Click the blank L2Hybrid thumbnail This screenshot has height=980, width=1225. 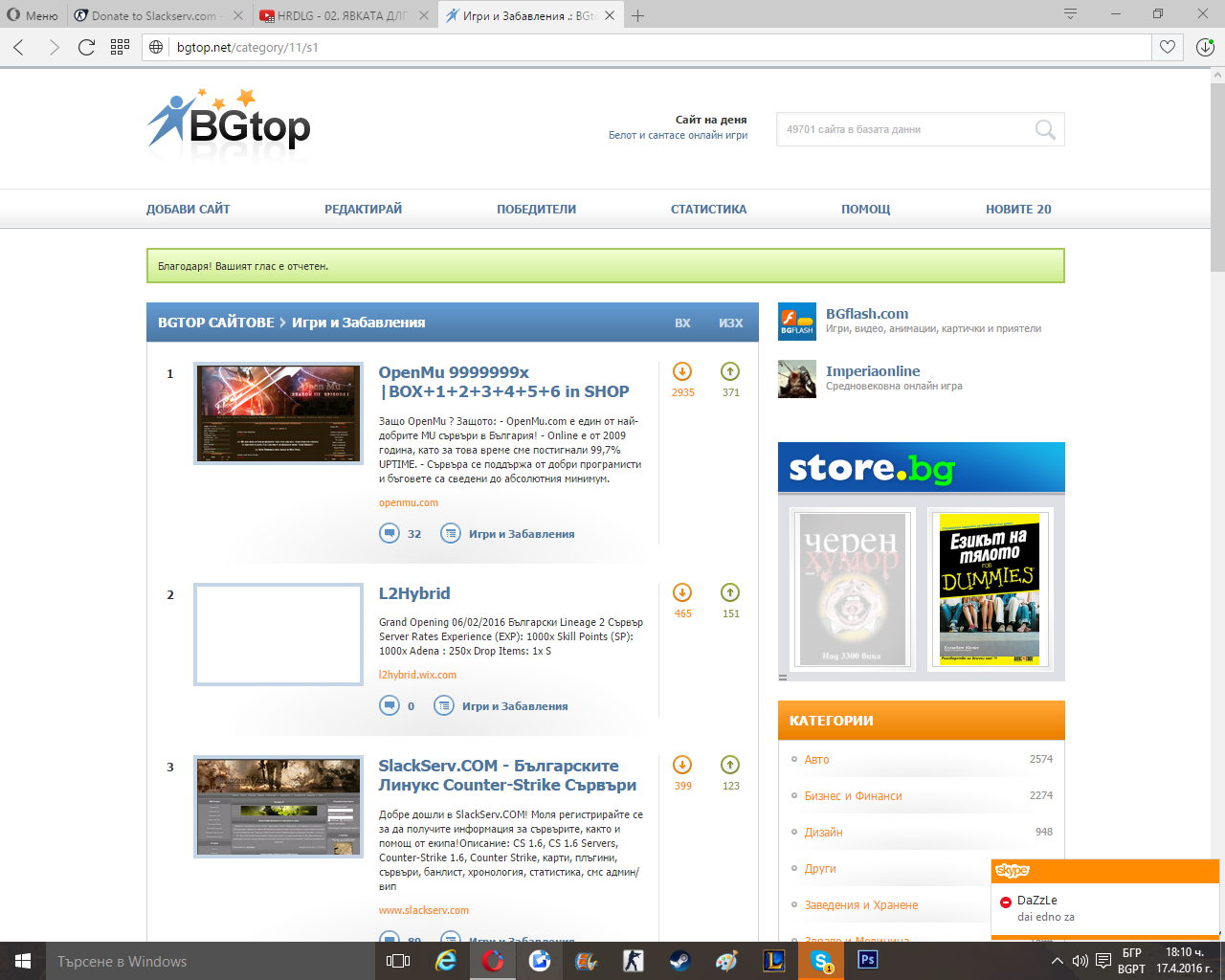[278, 635]
